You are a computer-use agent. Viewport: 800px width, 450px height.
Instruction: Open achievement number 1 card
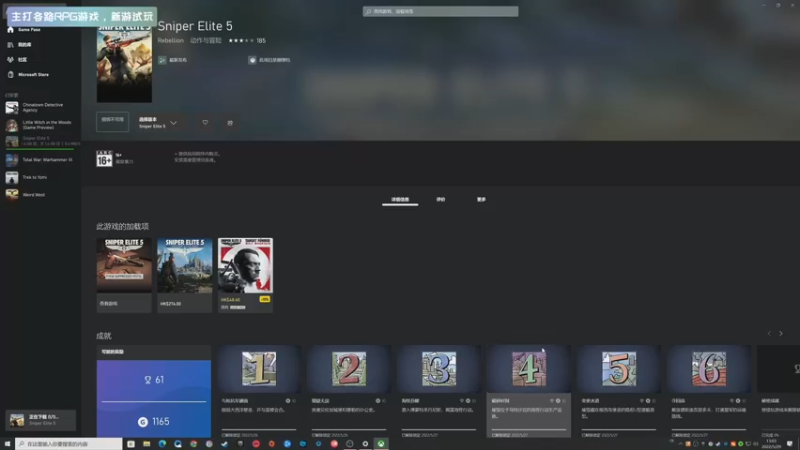(259, 391)
